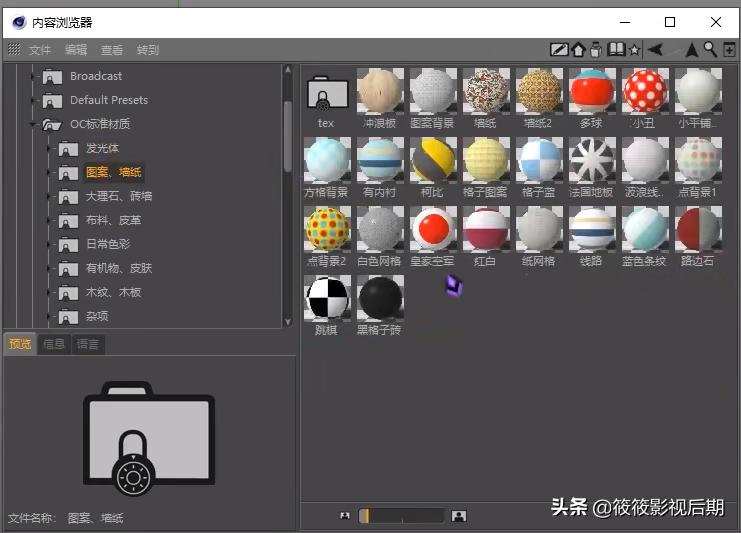This screenshot has width=741, height=533.
Task: Show favorites with the star icon
Action: [634, 50]
